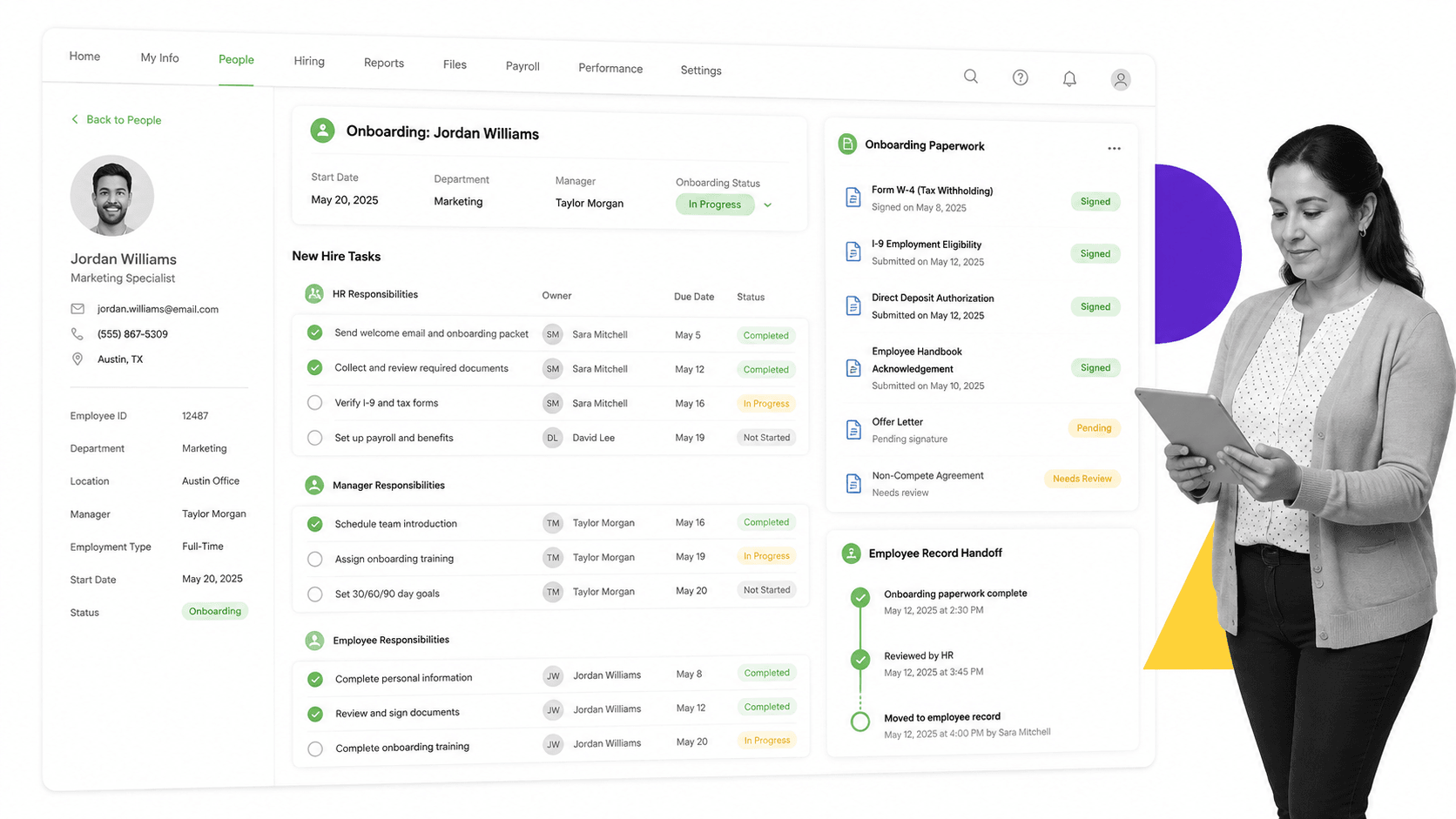
Task: Click DL avatar for David Lee
Action: tap(552, 438)
